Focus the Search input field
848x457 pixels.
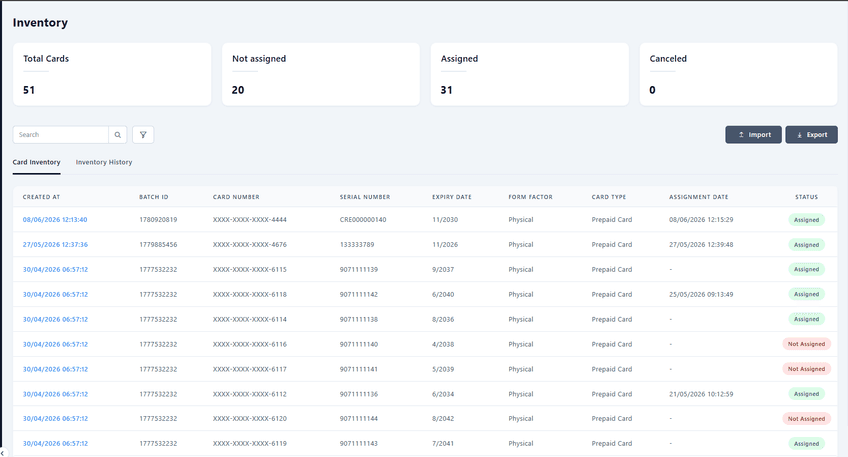[x=61, y=135]
